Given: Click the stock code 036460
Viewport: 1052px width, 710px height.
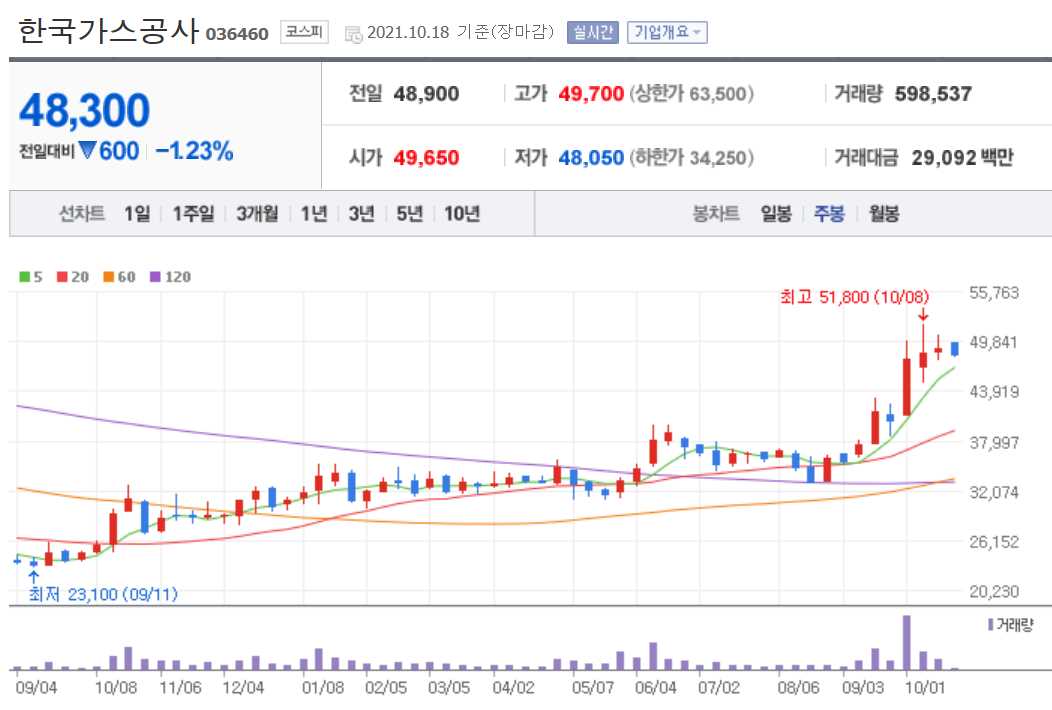Looking at the screenshot, I should [x=237, y=34].
